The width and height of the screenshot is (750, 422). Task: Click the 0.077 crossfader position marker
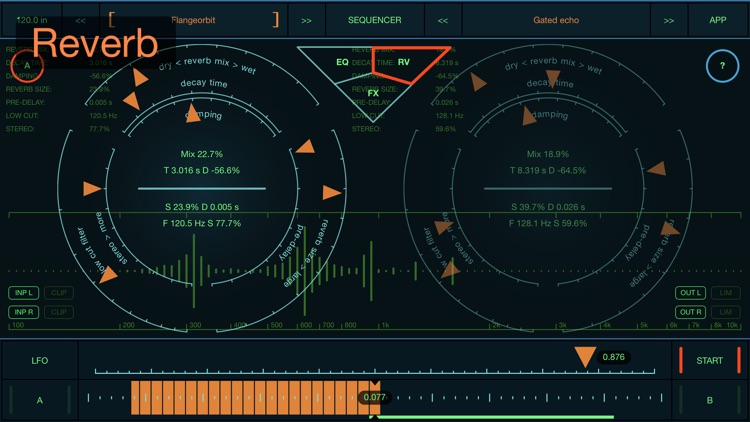pos(375,397)
